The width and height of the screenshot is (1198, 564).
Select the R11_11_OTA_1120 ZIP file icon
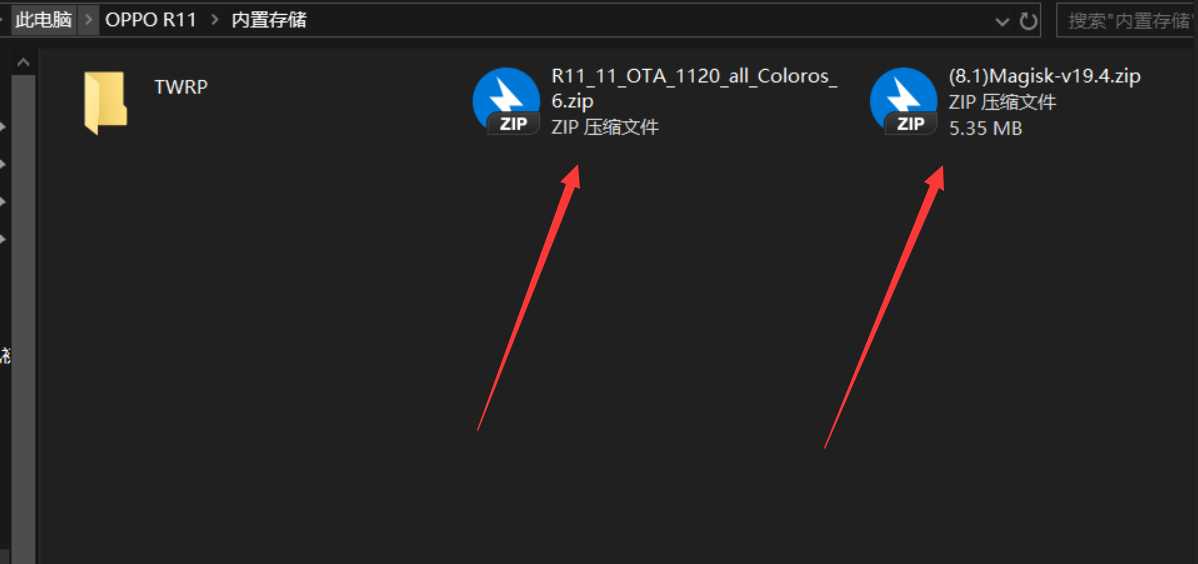[x=507, y=102]
